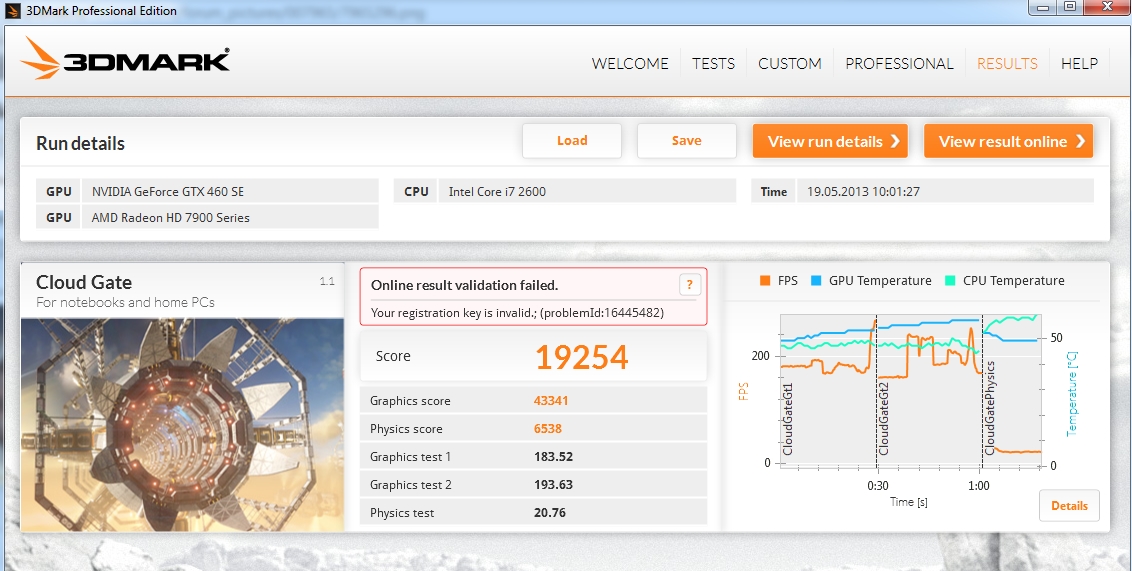
Task: Click the 'For notebooks and home PCs' subtitle
Action: 125,302
